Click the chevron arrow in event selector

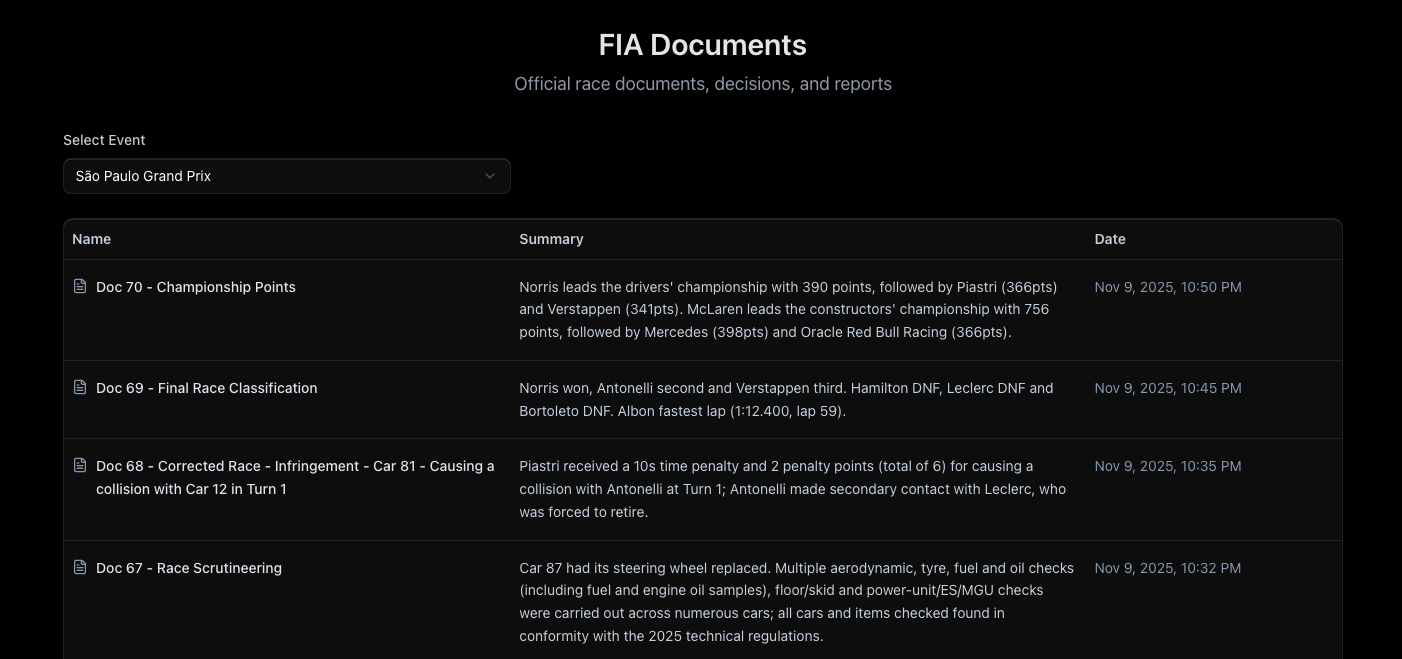490,176
